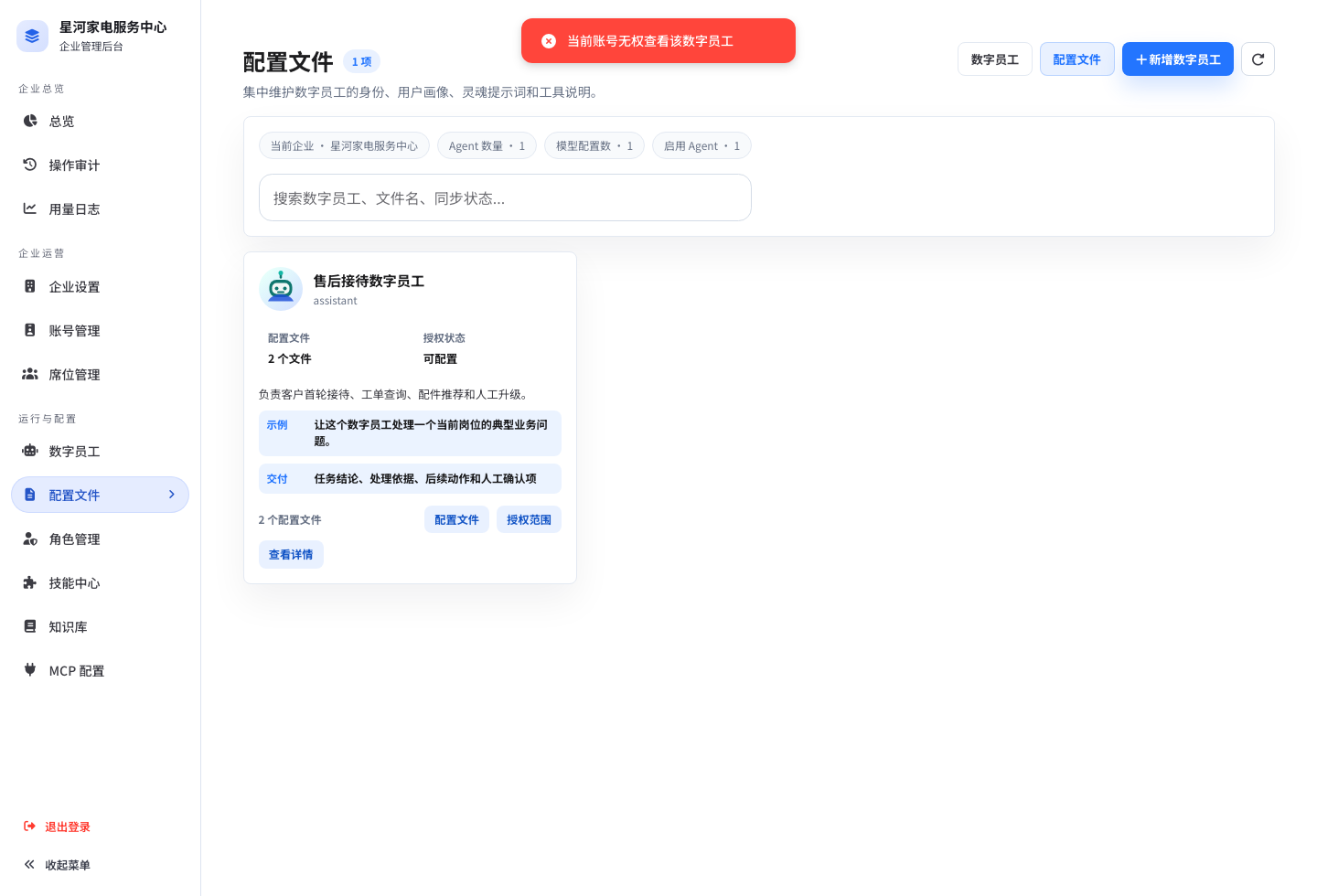Click the Agent 数量 · 1 chip
This screenshot has height=896, width=1317.
(487, 145)
